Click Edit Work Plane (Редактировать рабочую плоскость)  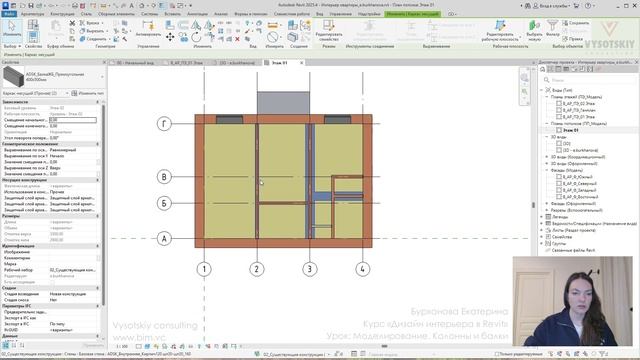[500, 30]
